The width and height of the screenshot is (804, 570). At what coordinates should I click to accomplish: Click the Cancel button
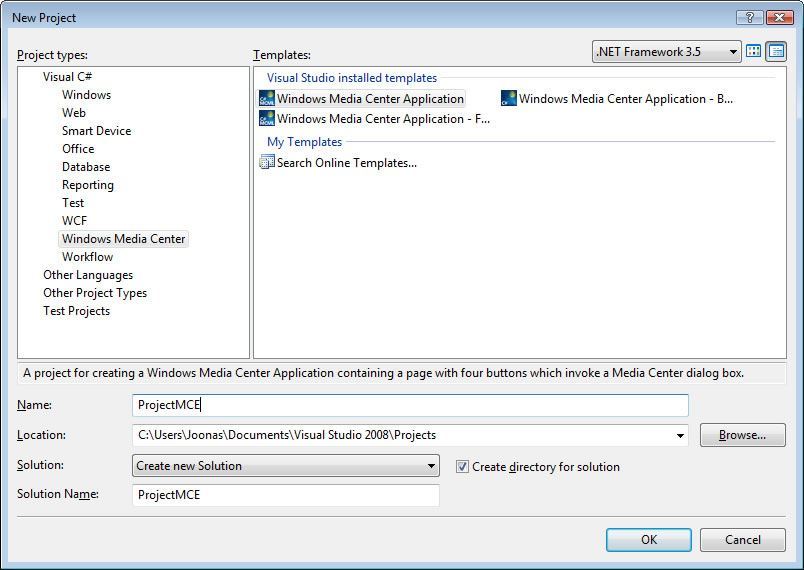pos(742,540)
